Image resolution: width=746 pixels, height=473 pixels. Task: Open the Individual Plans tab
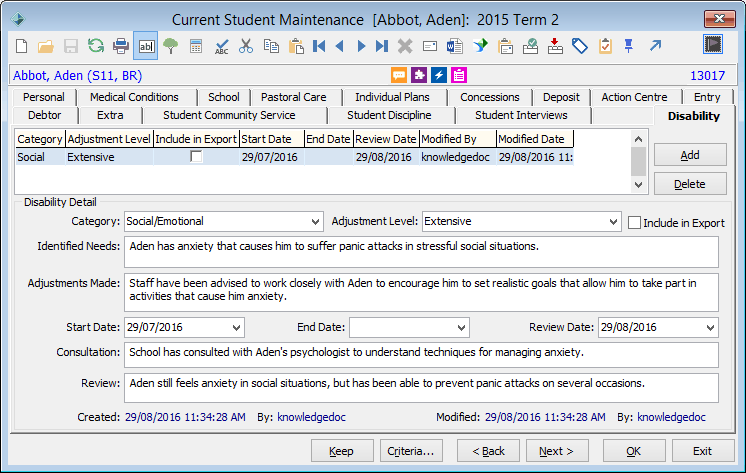(392, 97)
